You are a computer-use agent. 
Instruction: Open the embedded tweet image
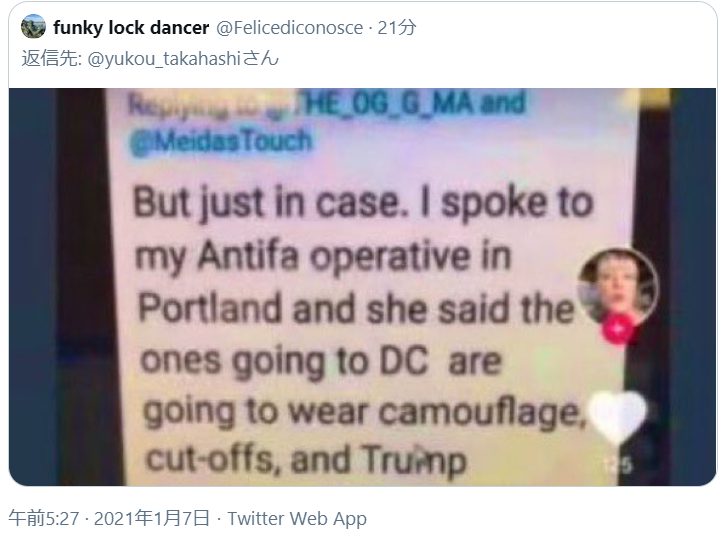point(362,287)
